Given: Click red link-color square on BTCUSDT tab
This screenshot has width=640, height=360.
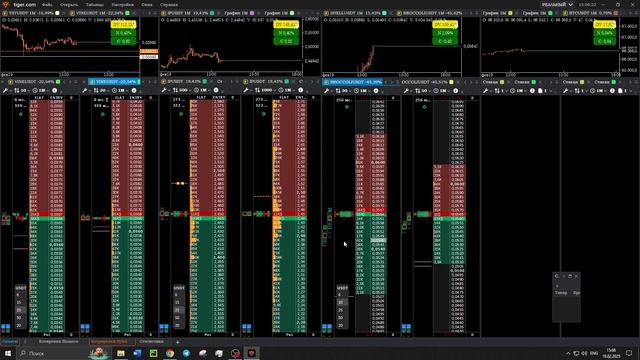Looking at the screenshot, I should click(616, 13).
